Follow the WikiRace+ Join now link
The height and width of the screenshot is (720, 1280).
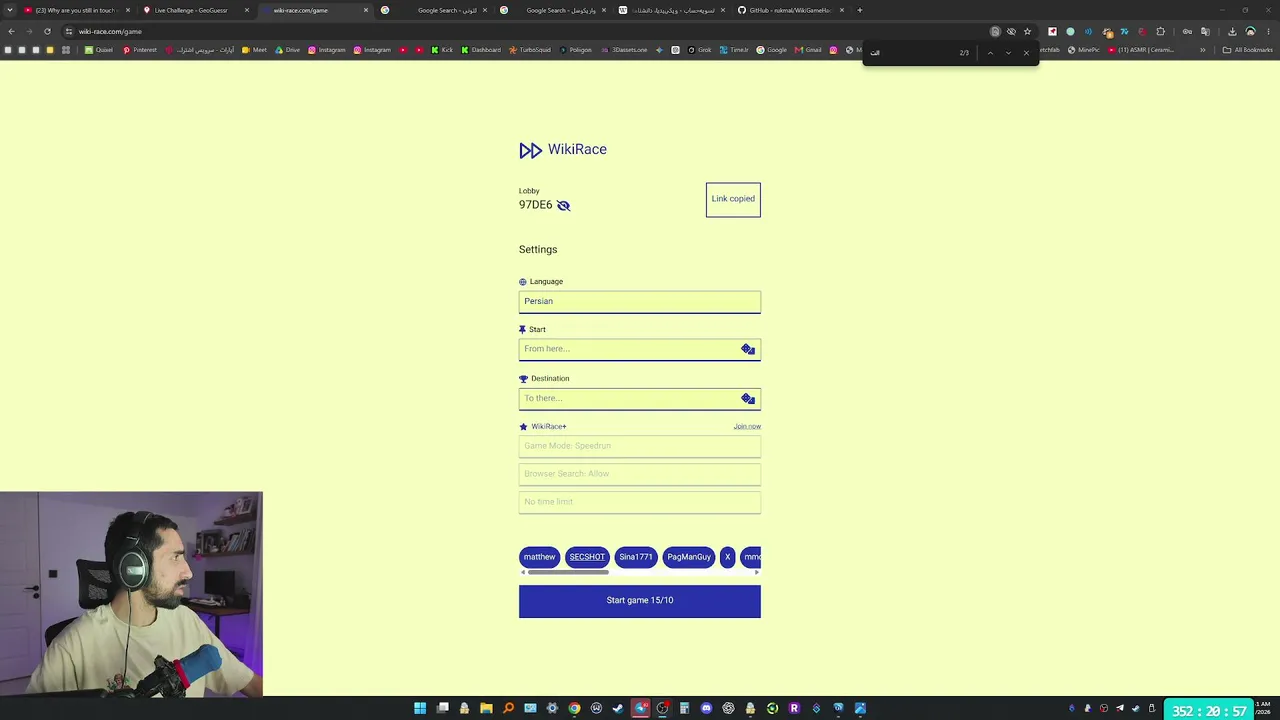[747, 427]
